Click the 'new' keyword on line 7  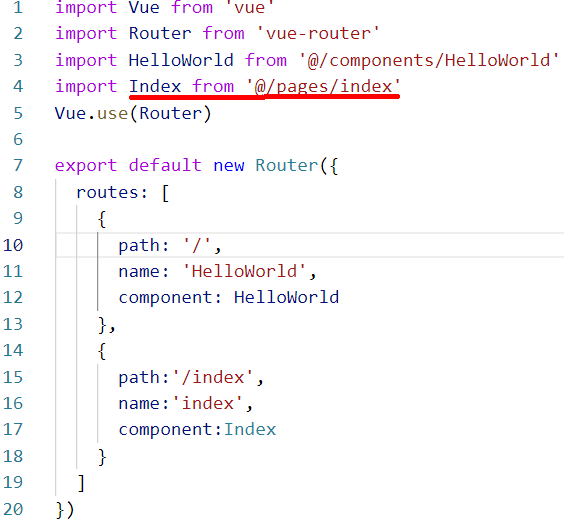coord(229,166)
